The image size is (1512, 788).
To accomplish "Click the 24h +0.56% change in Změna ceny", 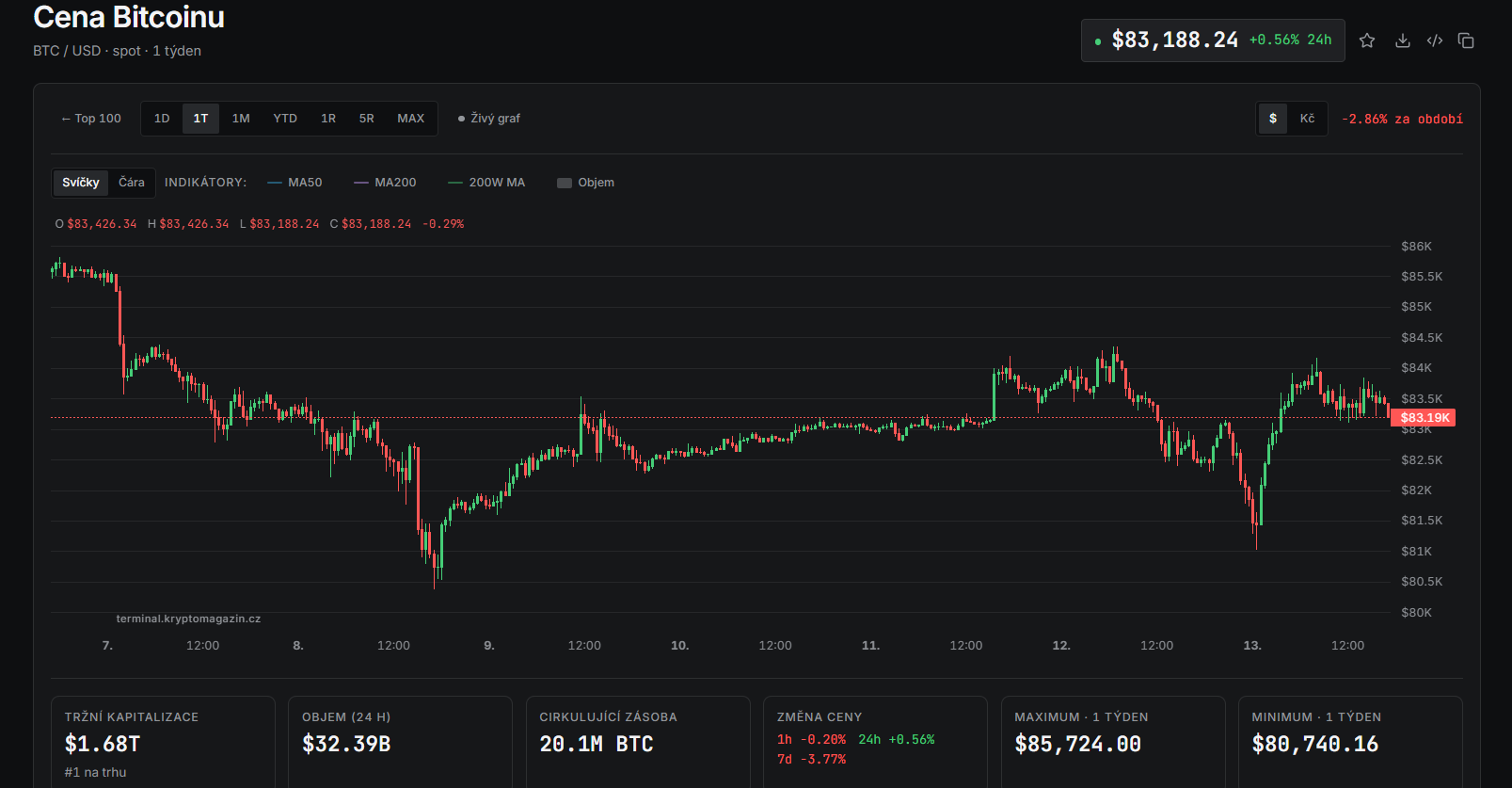I will (897, 740).
